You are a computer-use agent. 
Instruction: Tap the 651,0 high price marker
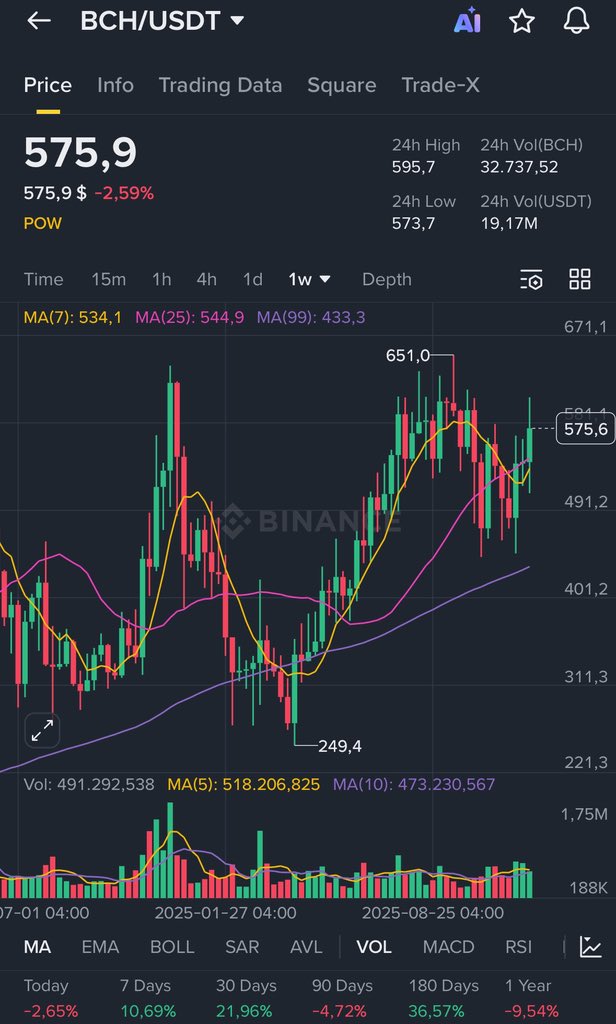pyautogui.click(x=408, y=355)
